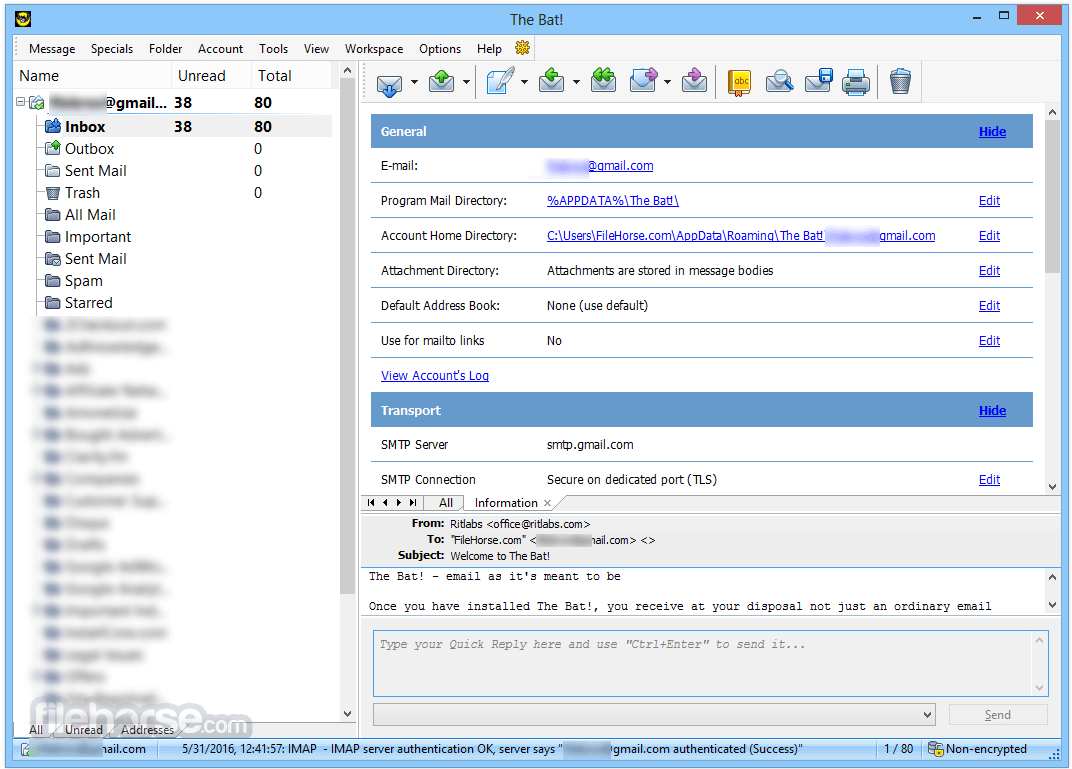Select the Starred folder
The image size is (1072, 769).
(x=88, y=303)
